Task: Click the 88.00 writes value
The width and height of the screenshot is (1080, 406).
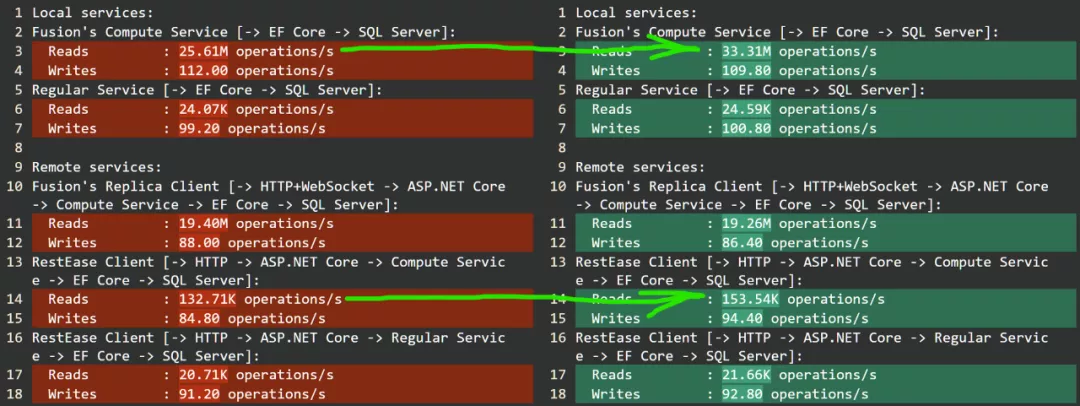Action: pyautogui.click(x=199, y=243)
